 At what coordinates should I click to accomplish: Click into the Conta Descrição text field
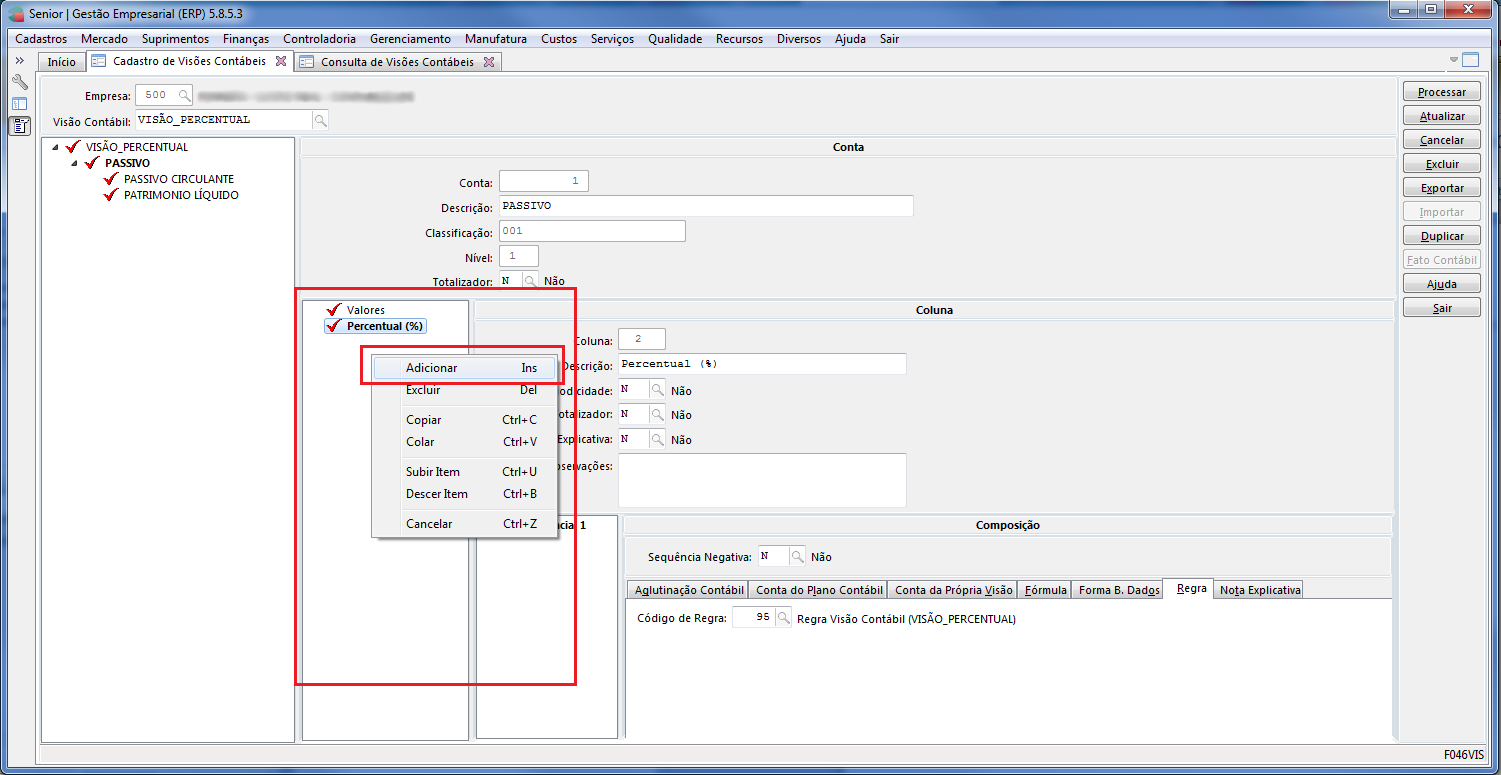tap(706, 206)
